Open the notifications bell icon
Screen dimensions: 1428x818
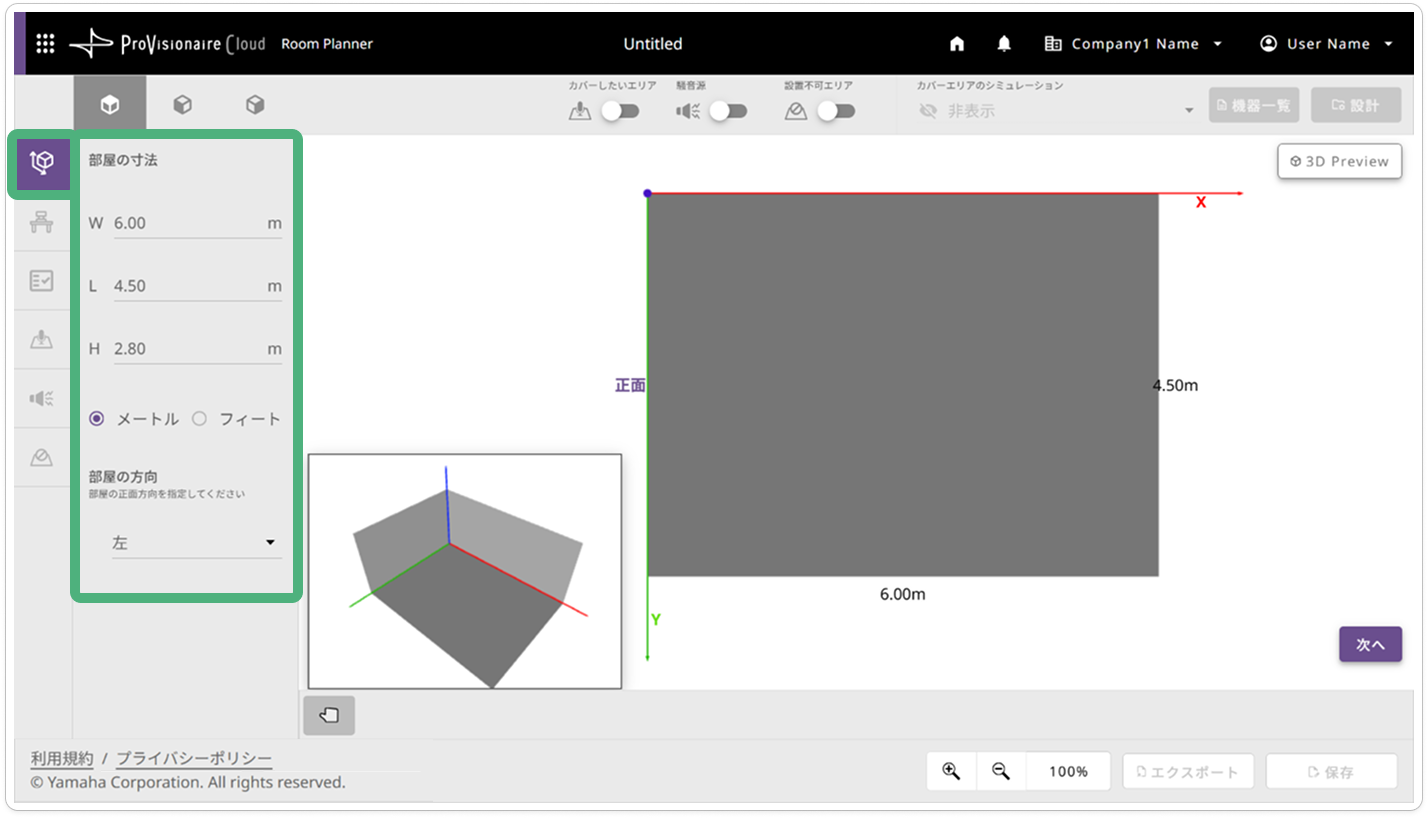point(1004,44)
